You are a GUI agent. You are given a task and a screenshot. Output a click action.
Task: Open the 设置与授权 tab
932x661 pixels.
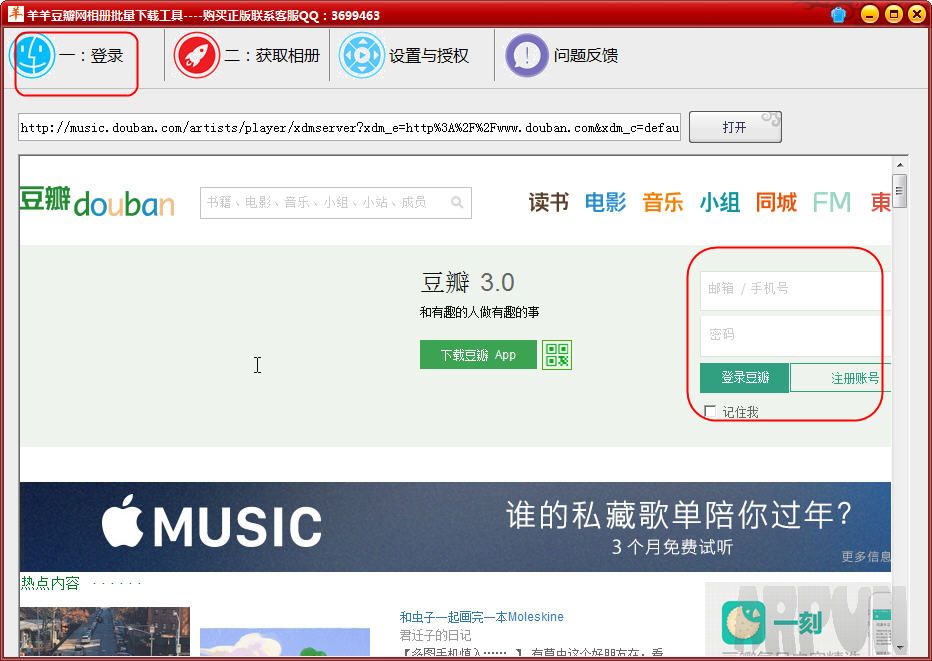(428, 56)
